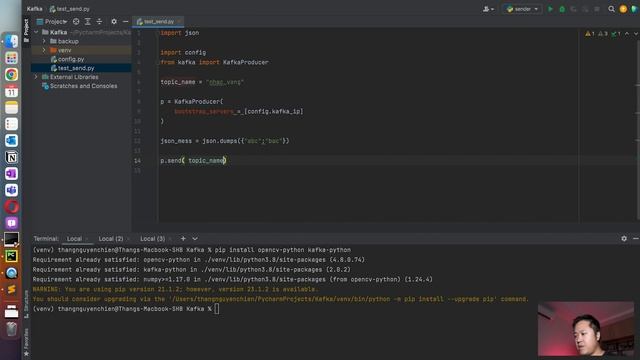Click the orange IDE updates icon
Image resolution: width=640 pixels, height=360 pixels.
(623, 9)
